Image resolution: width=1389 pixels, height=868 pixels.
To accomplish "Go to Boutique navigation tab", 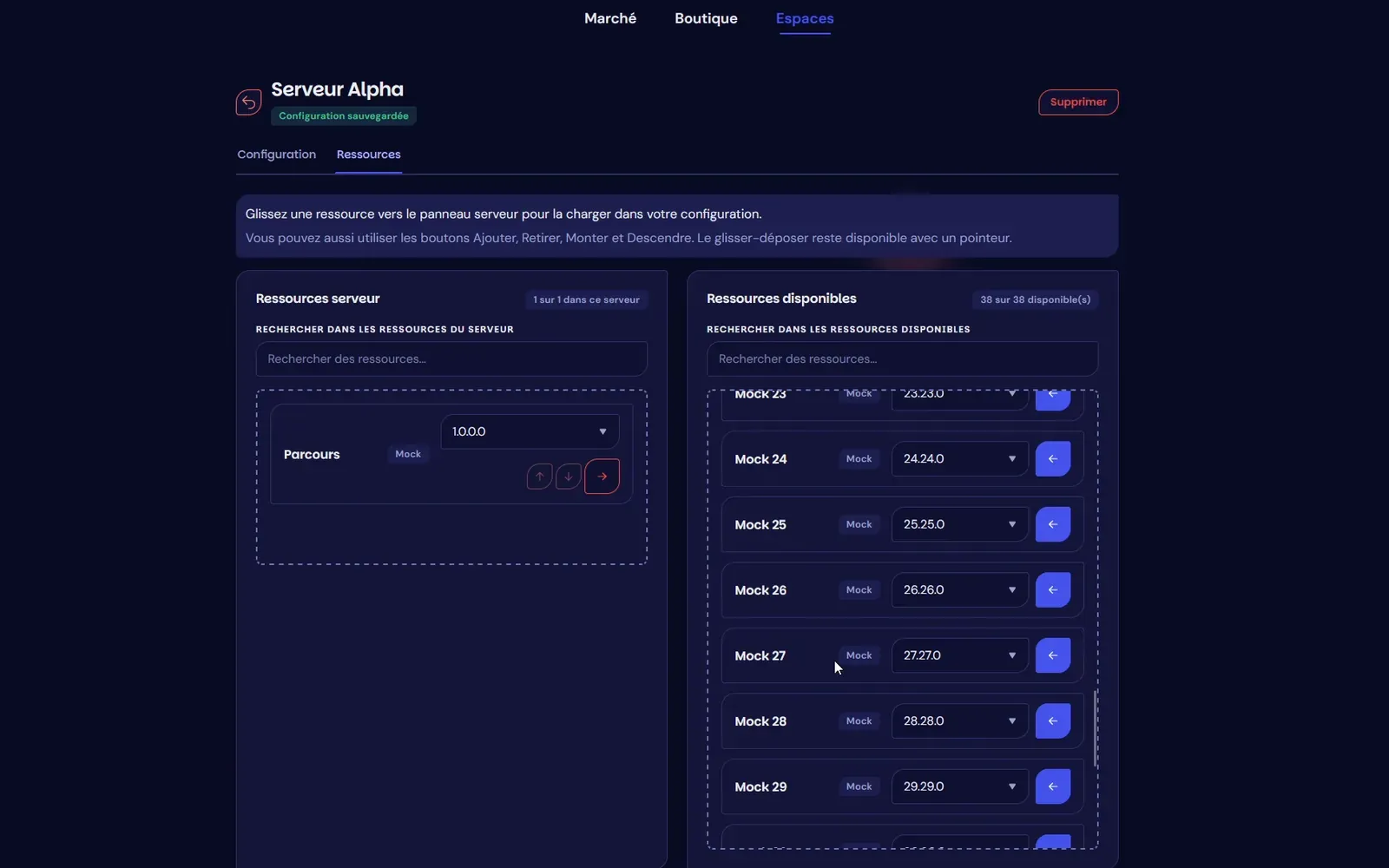I will click(706, 18).
